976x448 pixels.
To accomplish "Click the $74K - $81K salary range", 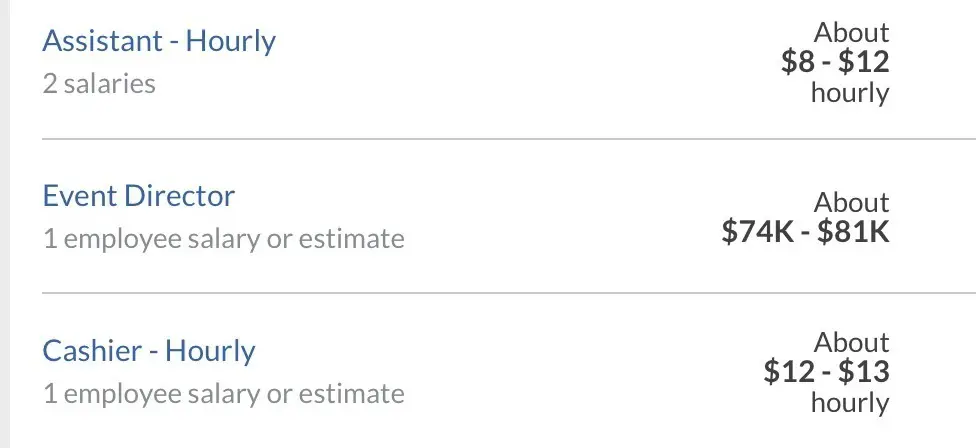I will point(805,231).
